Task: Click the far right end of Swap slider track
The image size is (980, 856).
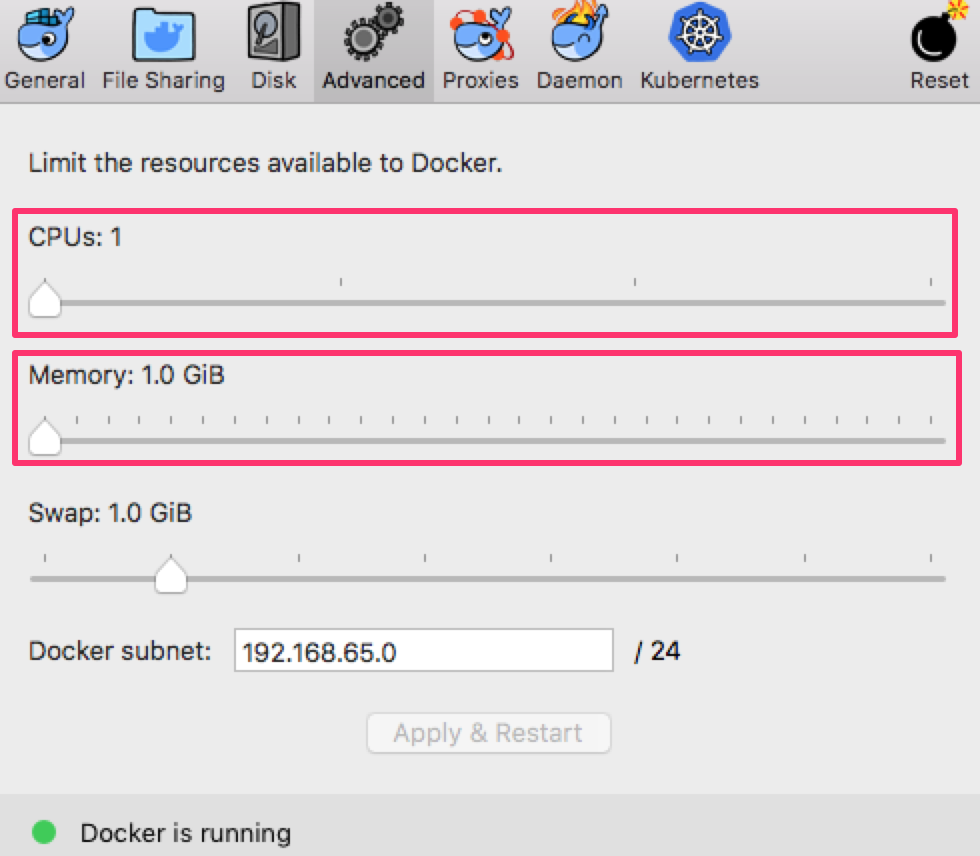Action: pyautogui.click(x=942, y=578)
